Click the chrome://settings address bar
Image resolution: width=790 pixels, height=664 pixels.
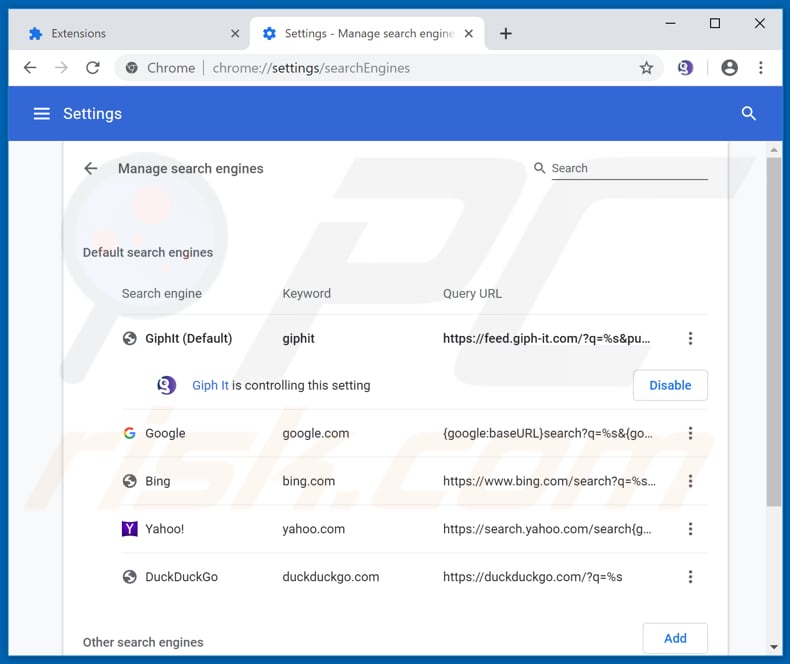point(388,68)
